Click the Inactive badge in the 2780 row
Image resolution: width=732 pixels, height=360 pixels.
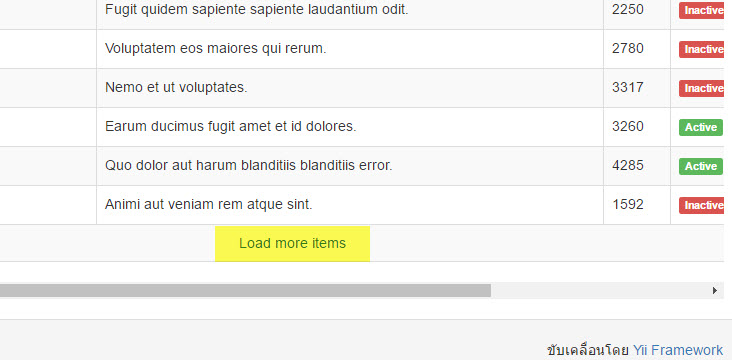pos(701,49)
